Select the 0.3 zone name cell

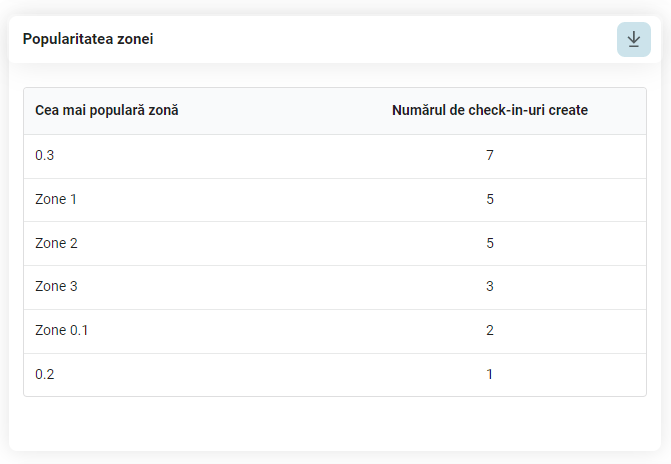pyautogui.click(x=45, y=155)
